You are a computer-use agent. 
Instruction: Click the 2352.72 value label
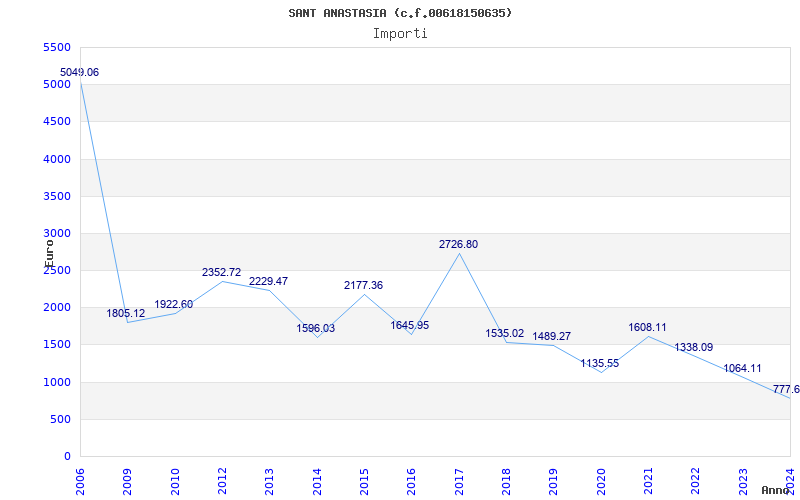pyautogui.click(x=221, y=273)
